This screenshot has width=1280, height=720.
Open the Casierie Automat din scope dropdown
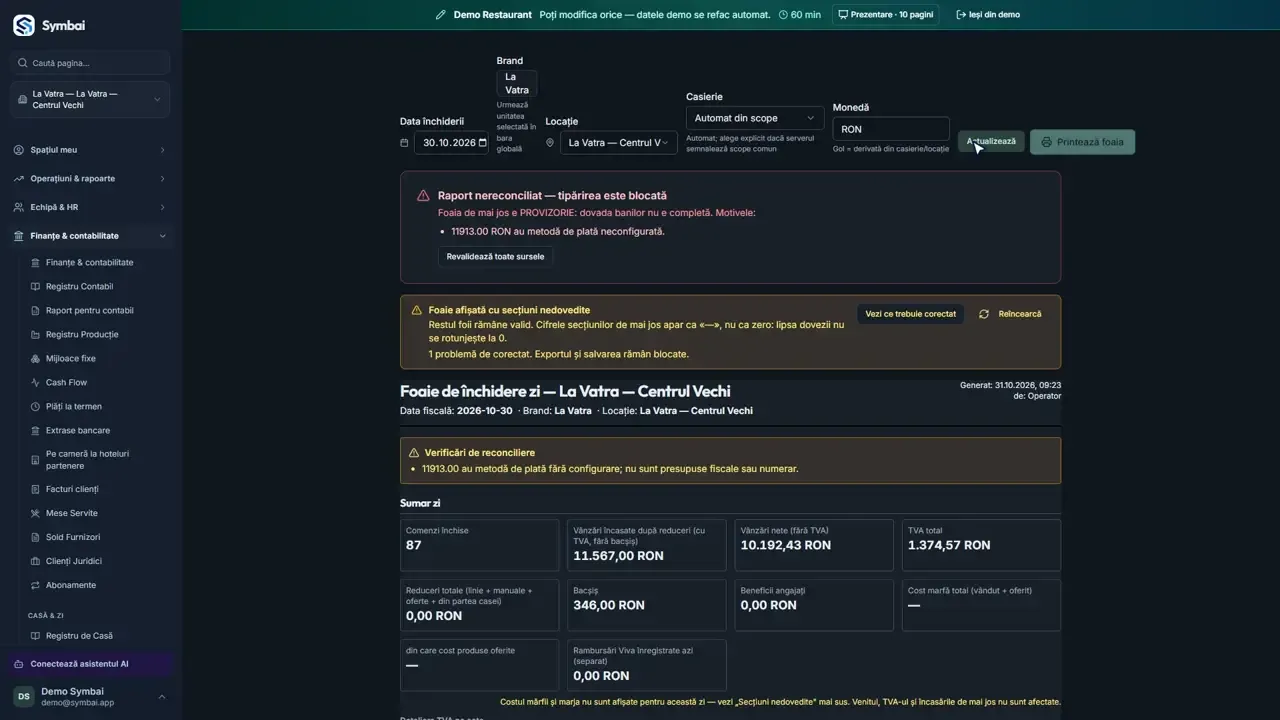pyautogui.click(x=755, y=118)
